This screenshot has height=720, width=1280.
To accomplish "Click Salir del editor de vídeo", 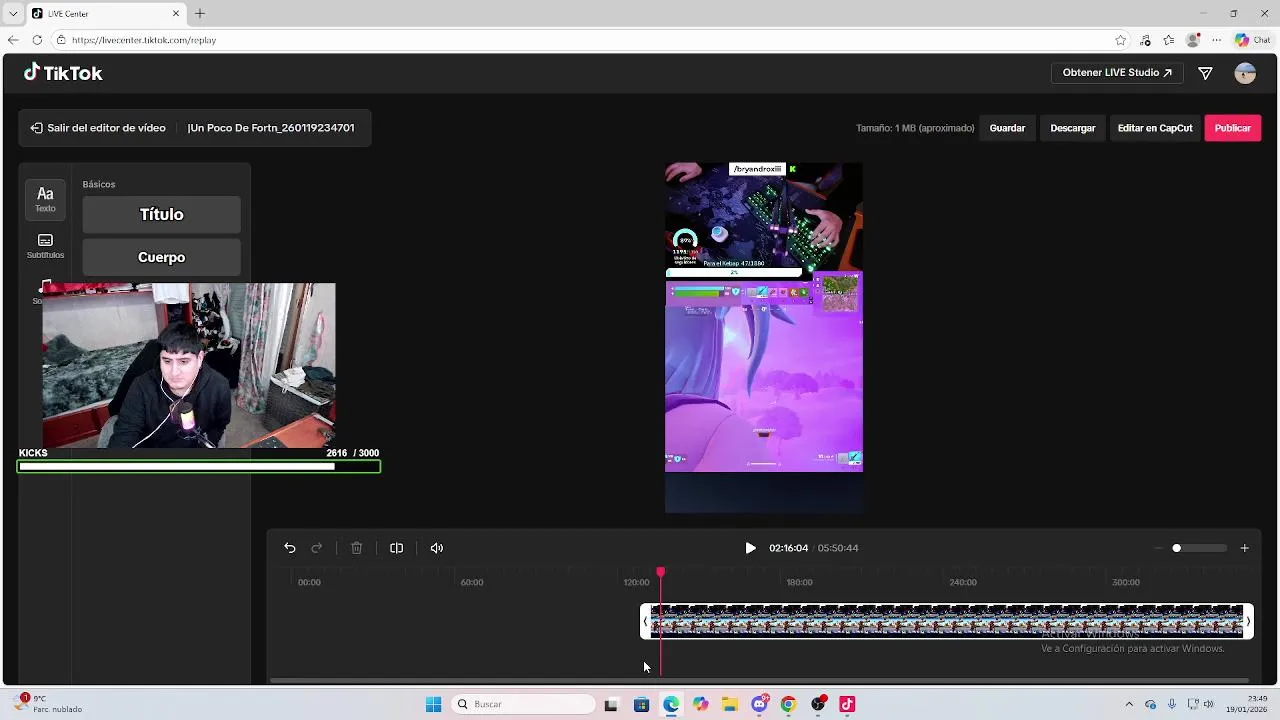I will (x=98, y=128).
